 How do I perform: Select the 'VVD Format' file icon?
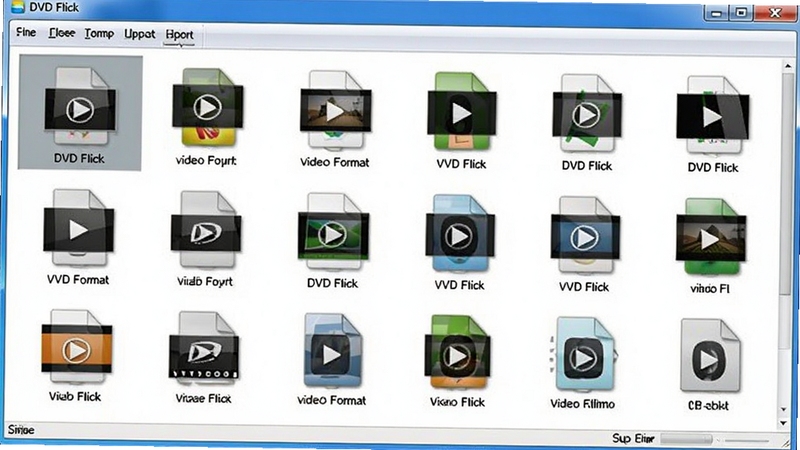[x=79, y=228]
